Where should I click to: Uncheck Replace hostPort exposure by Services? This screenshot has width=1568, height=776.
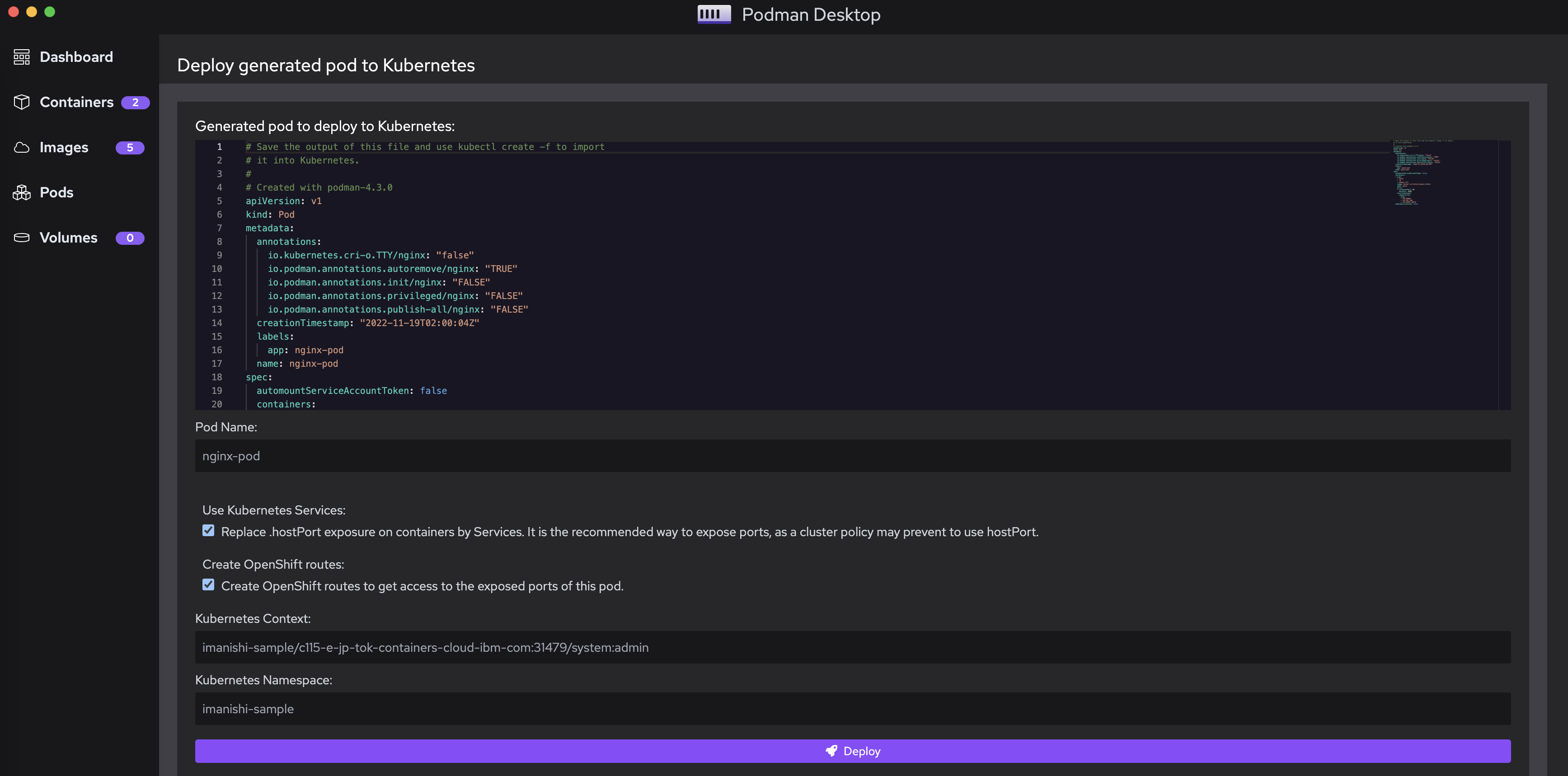coord(208,531)
